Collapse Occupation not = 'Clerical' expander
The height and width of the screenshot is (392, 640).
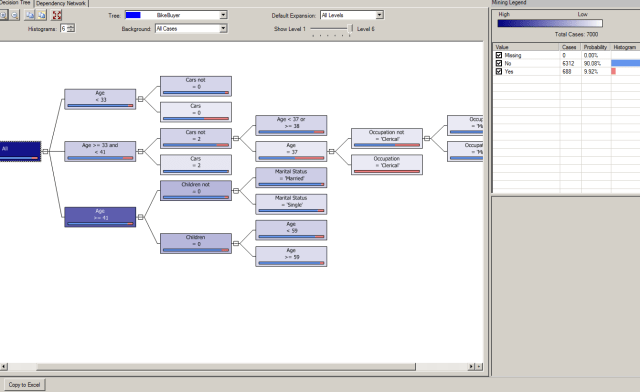point(427,138)
